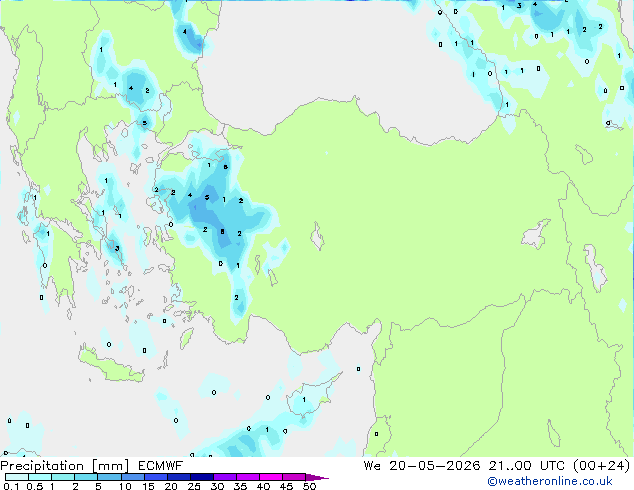634x490 pixels.
Task: Click the legend scale label '40'
Action: (x=263, y=486)
